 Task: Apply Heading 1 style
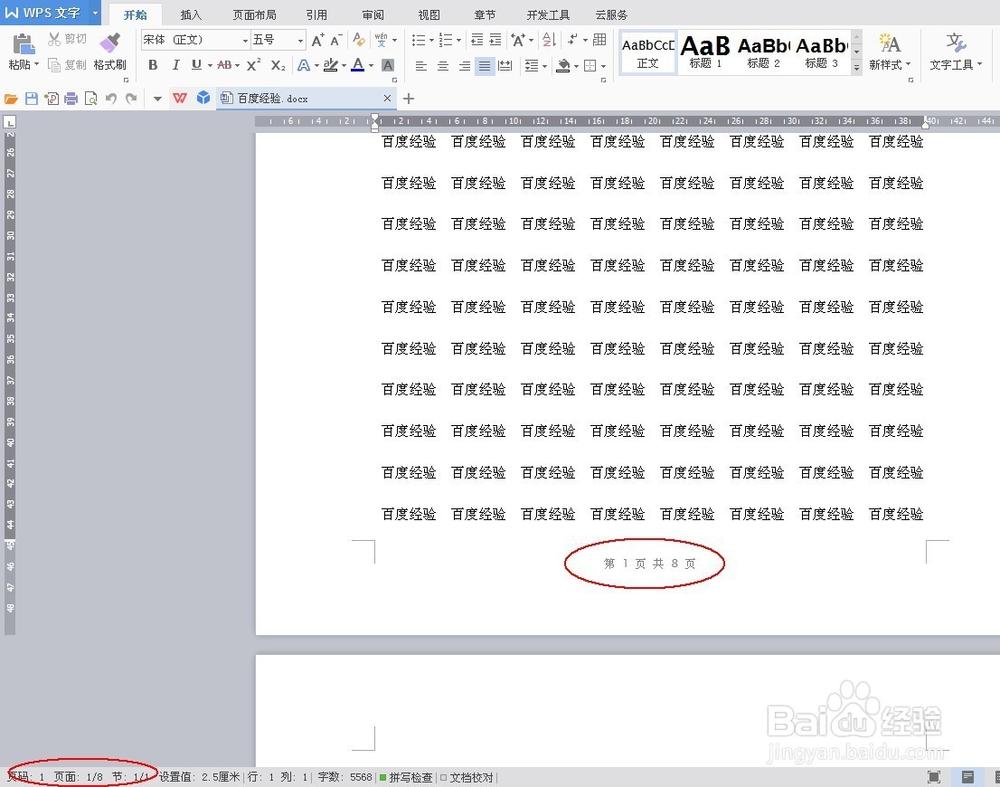705,52
